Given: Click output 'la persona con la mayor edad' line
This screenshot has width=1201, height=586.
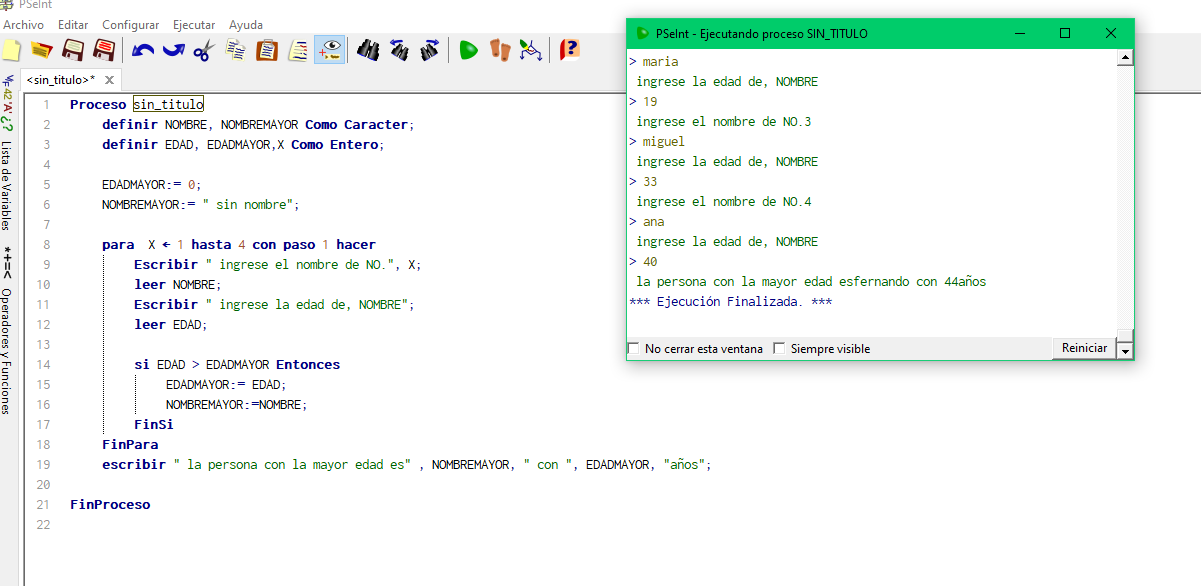Looking at the screenshot, I should (811, 282).
